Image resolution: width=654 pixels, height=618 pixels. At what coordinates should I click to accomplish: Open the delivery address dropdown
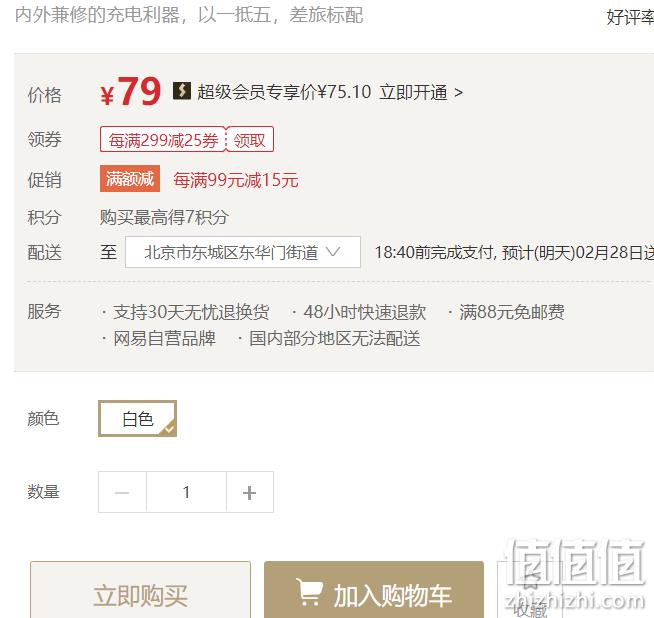243,252
